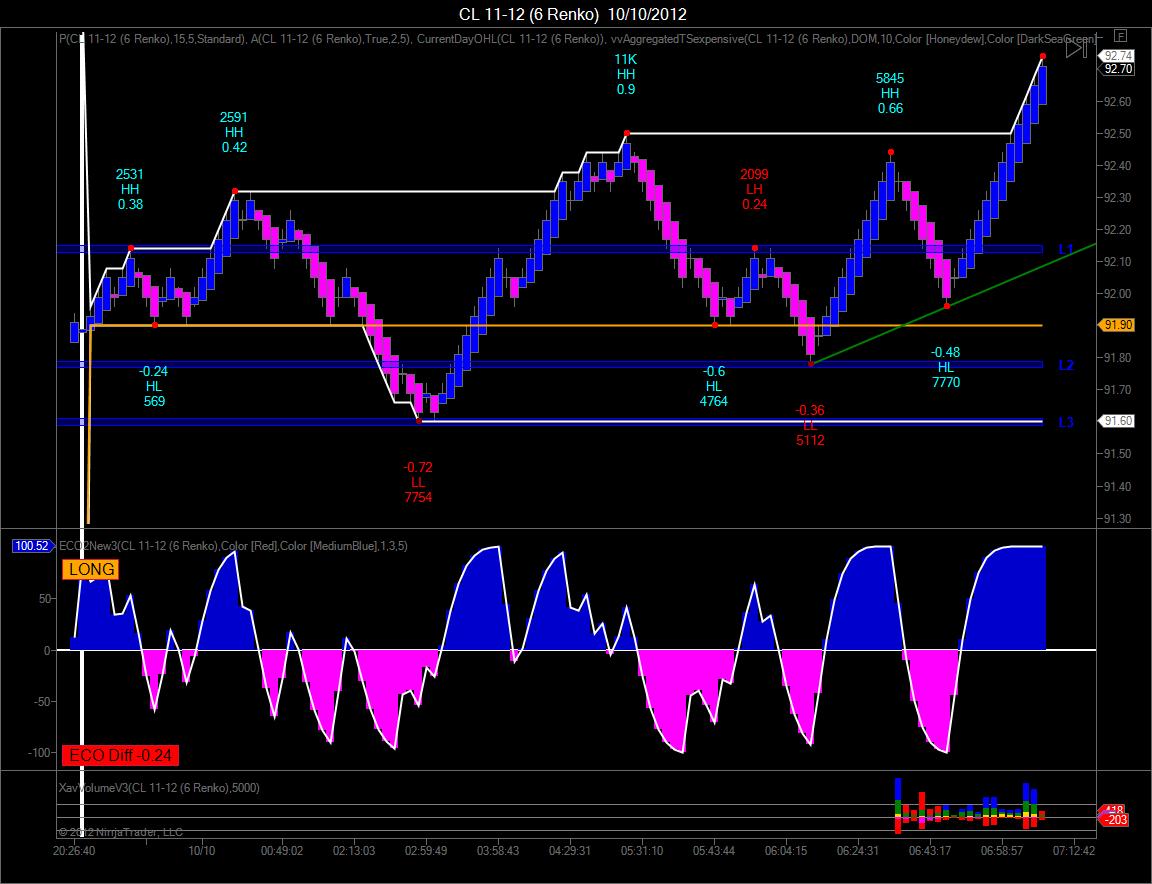The image size is (1152, 884).
Task: Select the 92.70 current price marker
Action: [1117, 69]
